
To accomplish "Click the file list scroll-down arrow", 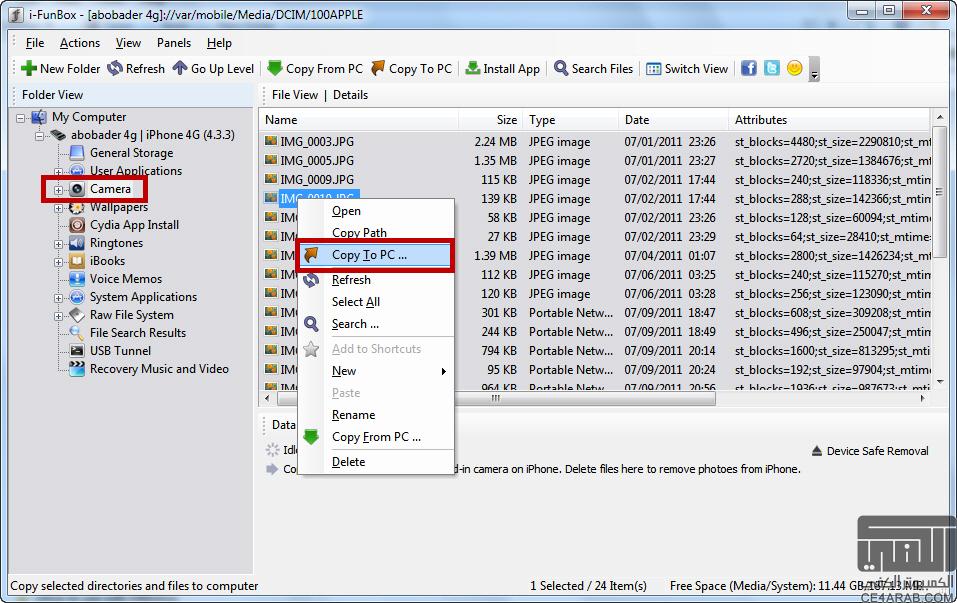I will (x=939, y=381).
